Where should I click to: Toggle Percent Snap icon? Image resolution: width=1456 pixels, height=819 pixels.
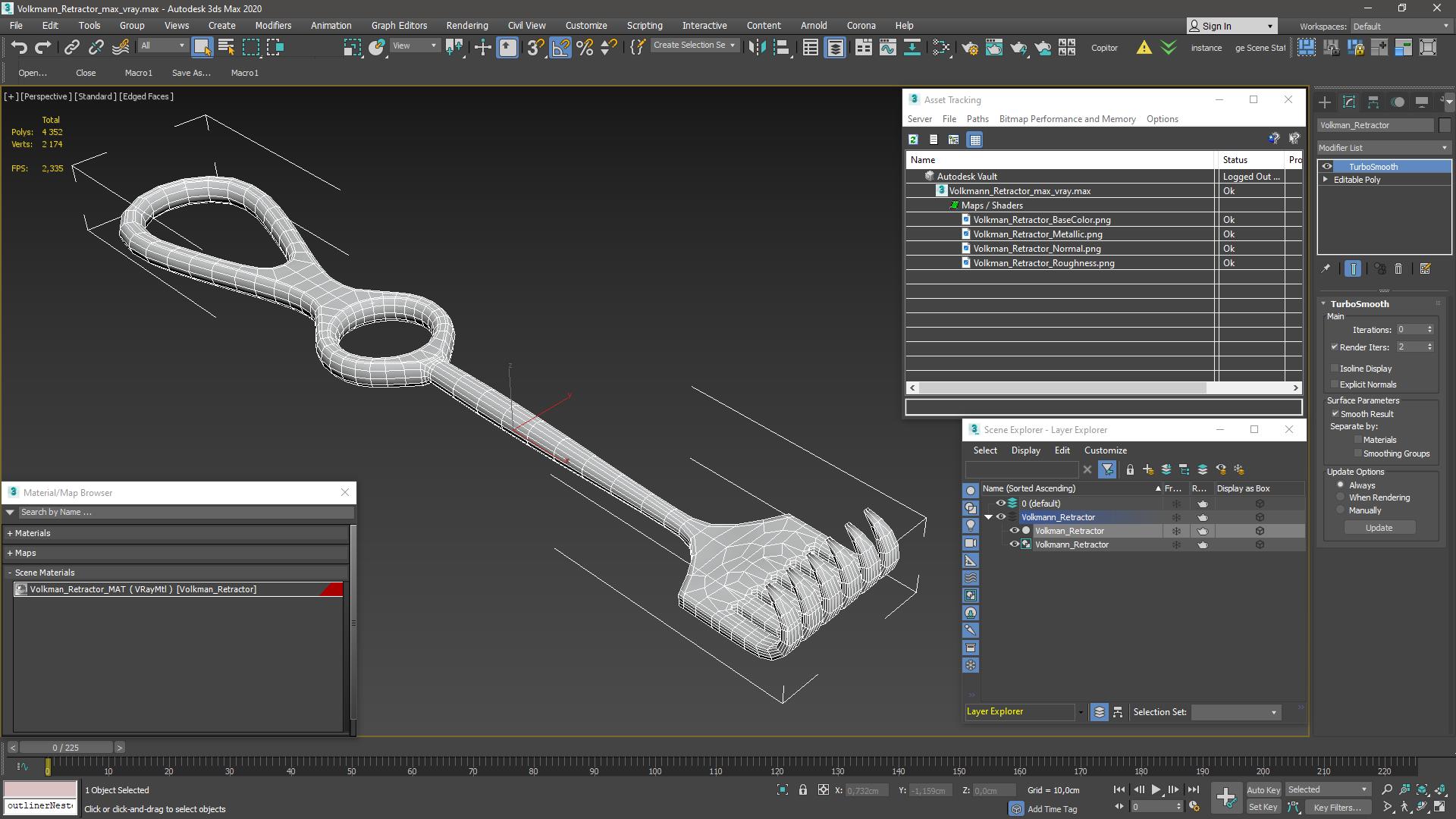pos(585,47)
